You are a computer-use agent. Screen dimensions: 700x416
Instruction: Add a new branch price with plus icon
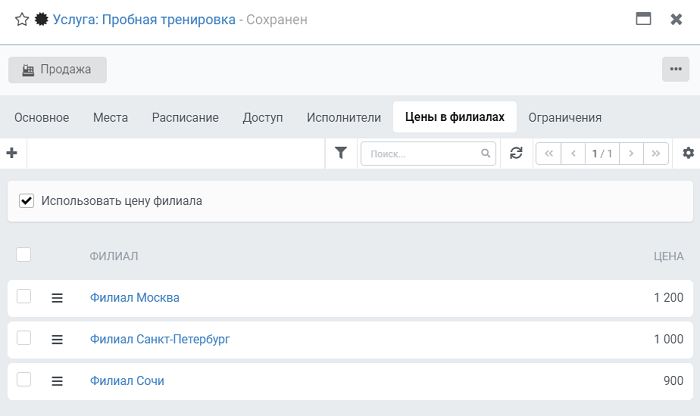(x=12, y=153)
